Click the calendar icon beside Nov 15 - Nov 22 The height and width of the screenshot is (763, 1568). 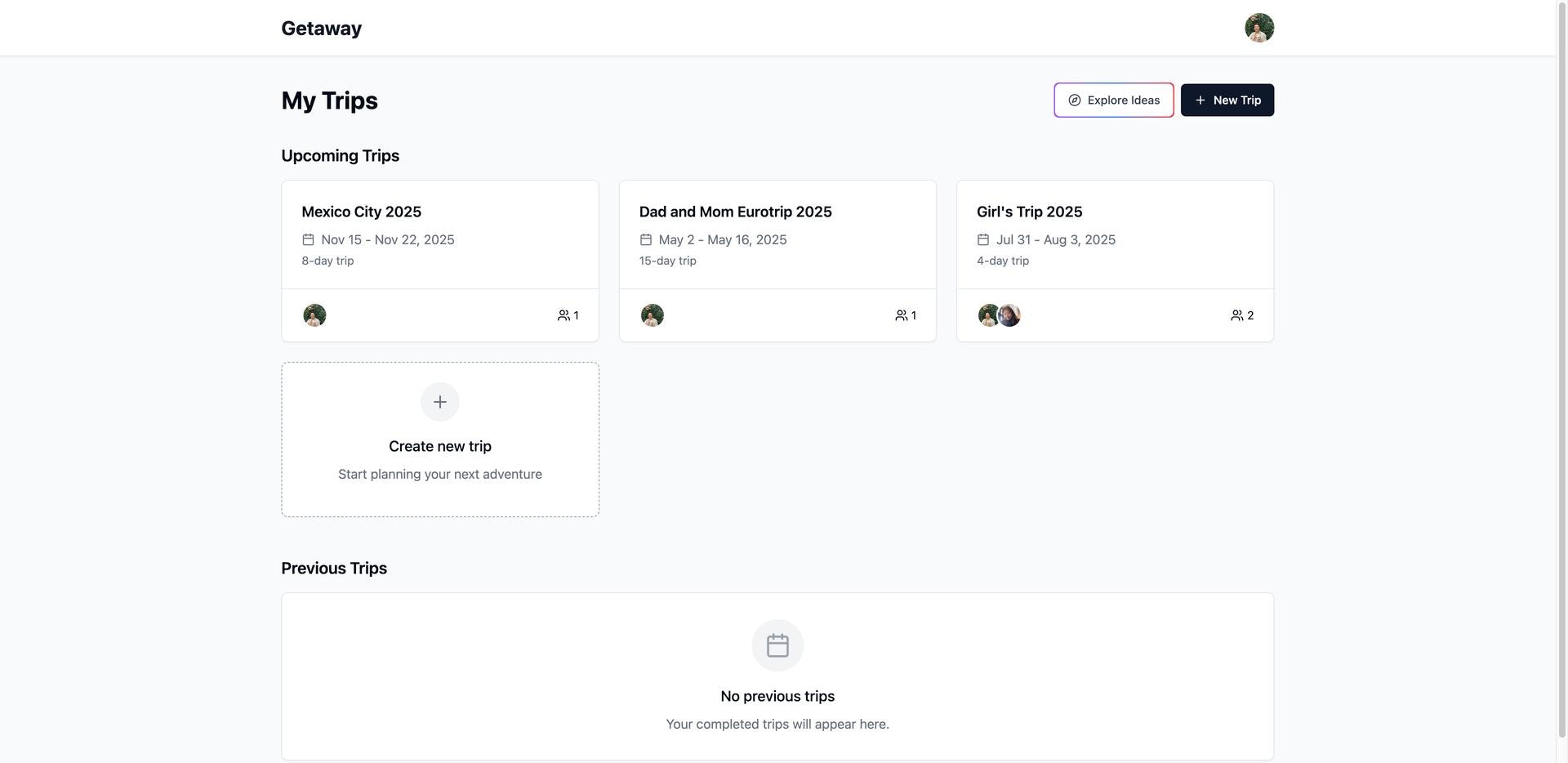(x=308, y=239)
